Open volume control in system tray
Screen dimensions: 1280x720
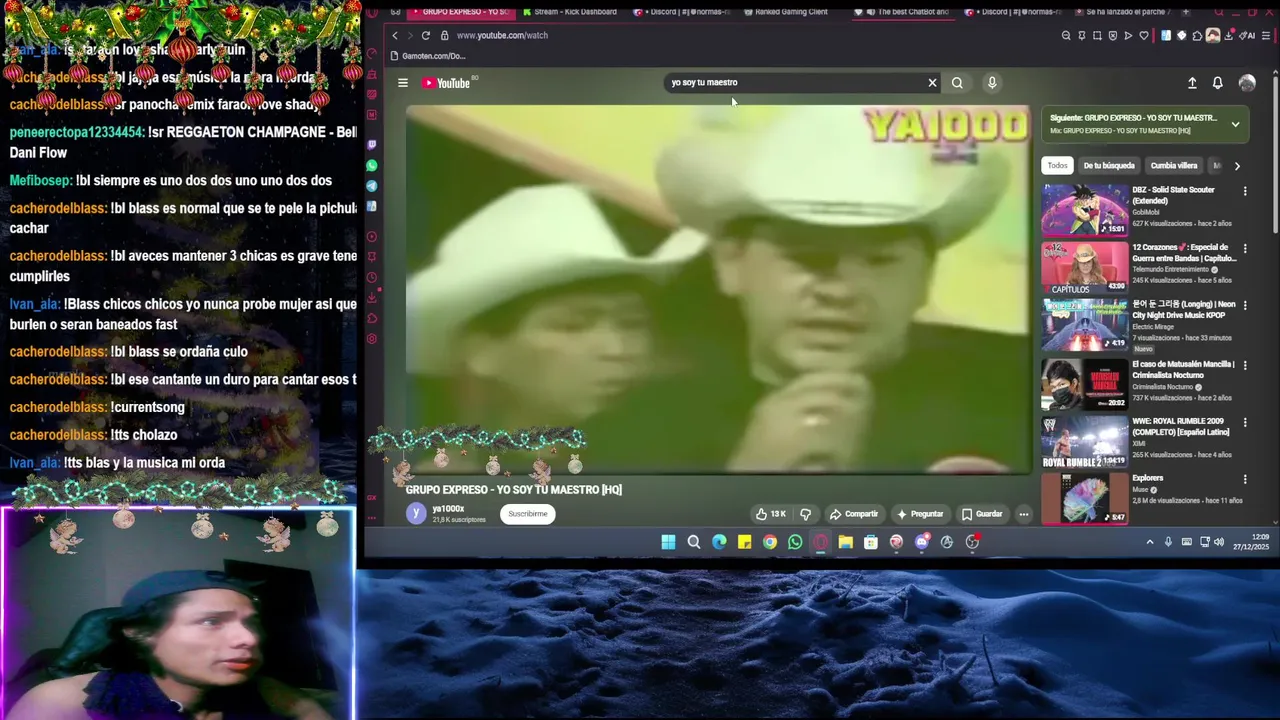click(x=1219, y=542)
